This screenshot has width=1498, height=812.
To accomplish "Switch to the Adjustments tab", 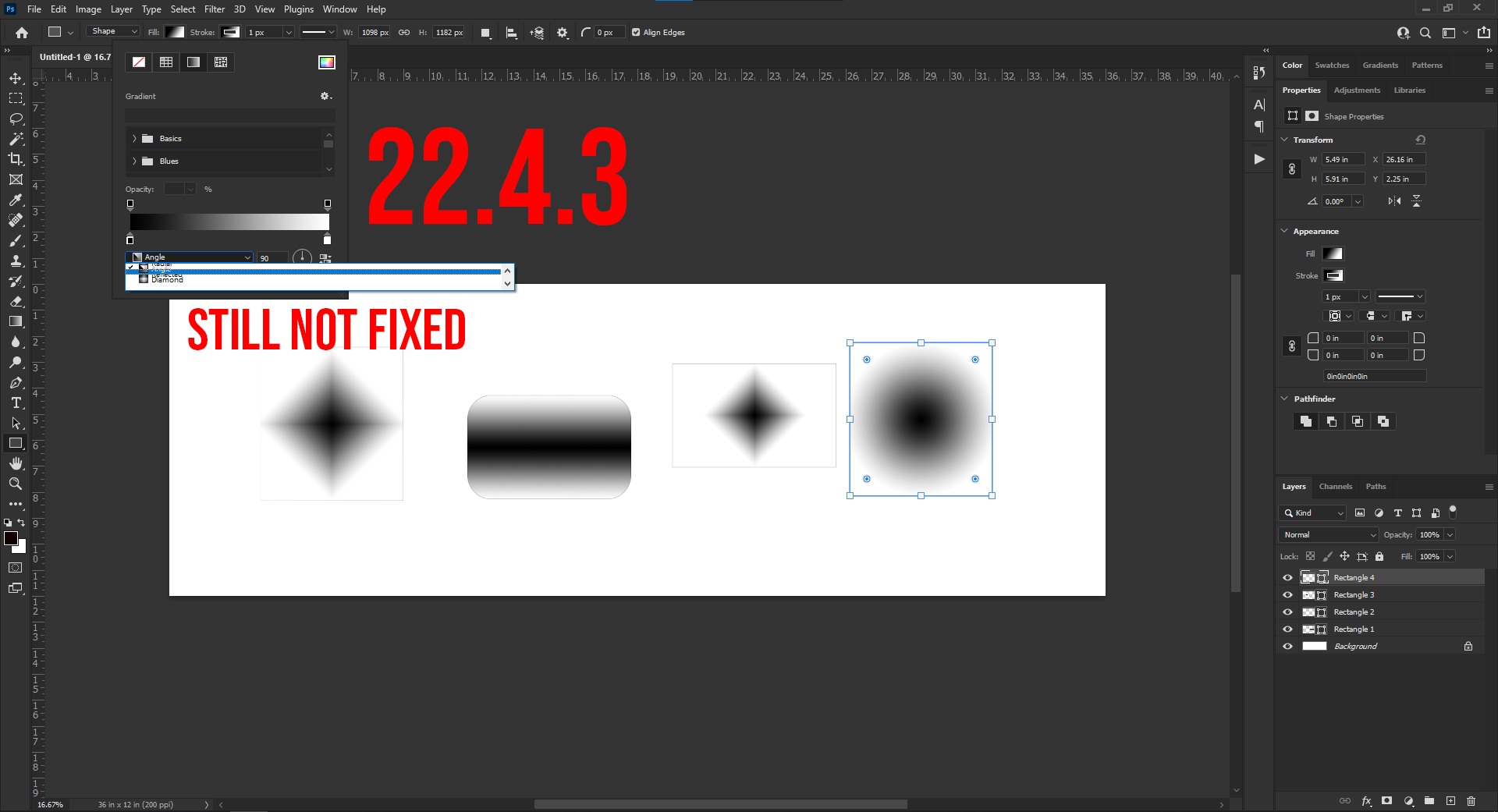I will pos(1357,90).
